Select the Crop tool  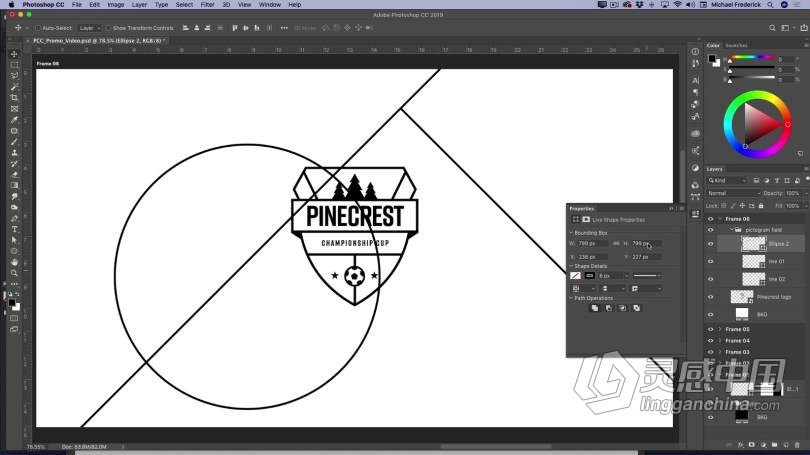tap(14, 98)
